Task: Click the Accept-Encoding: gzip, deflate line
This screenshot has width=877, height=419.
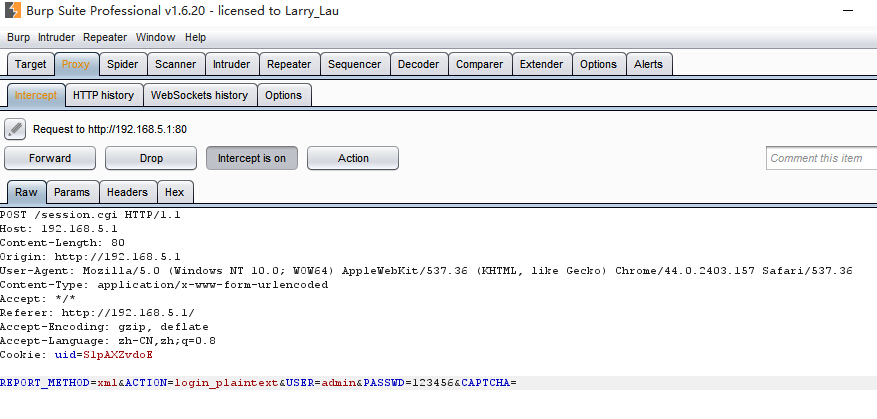Action: pos(104,327)
